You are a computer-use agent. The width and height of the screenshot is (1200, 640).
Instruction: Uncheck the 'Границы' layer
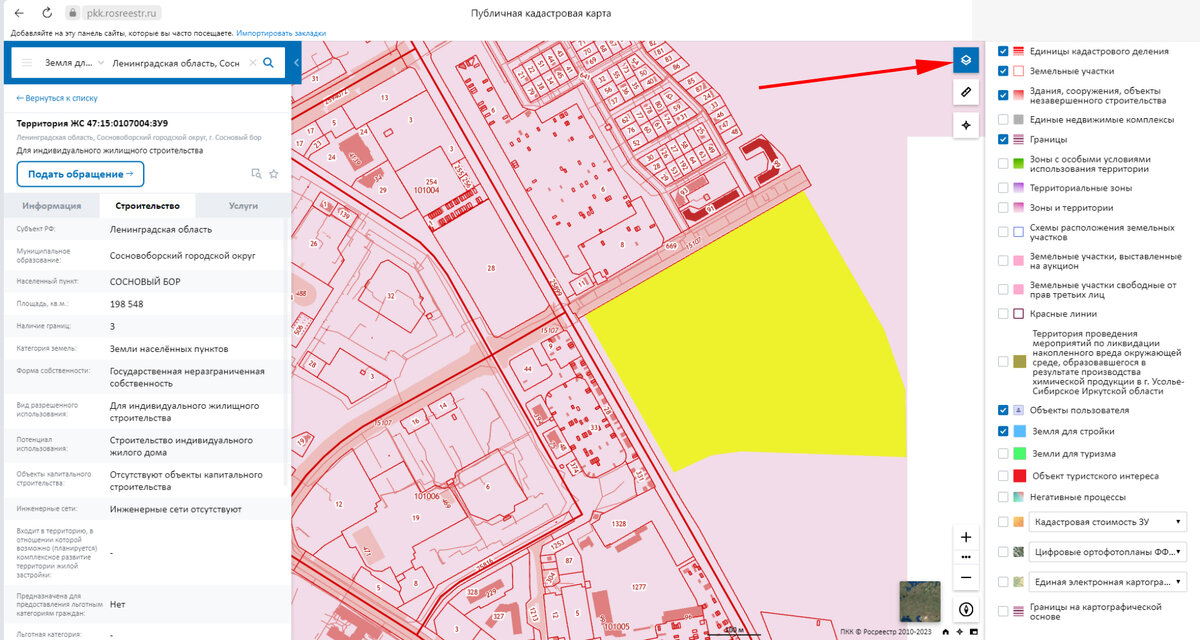coord(1003,139)
